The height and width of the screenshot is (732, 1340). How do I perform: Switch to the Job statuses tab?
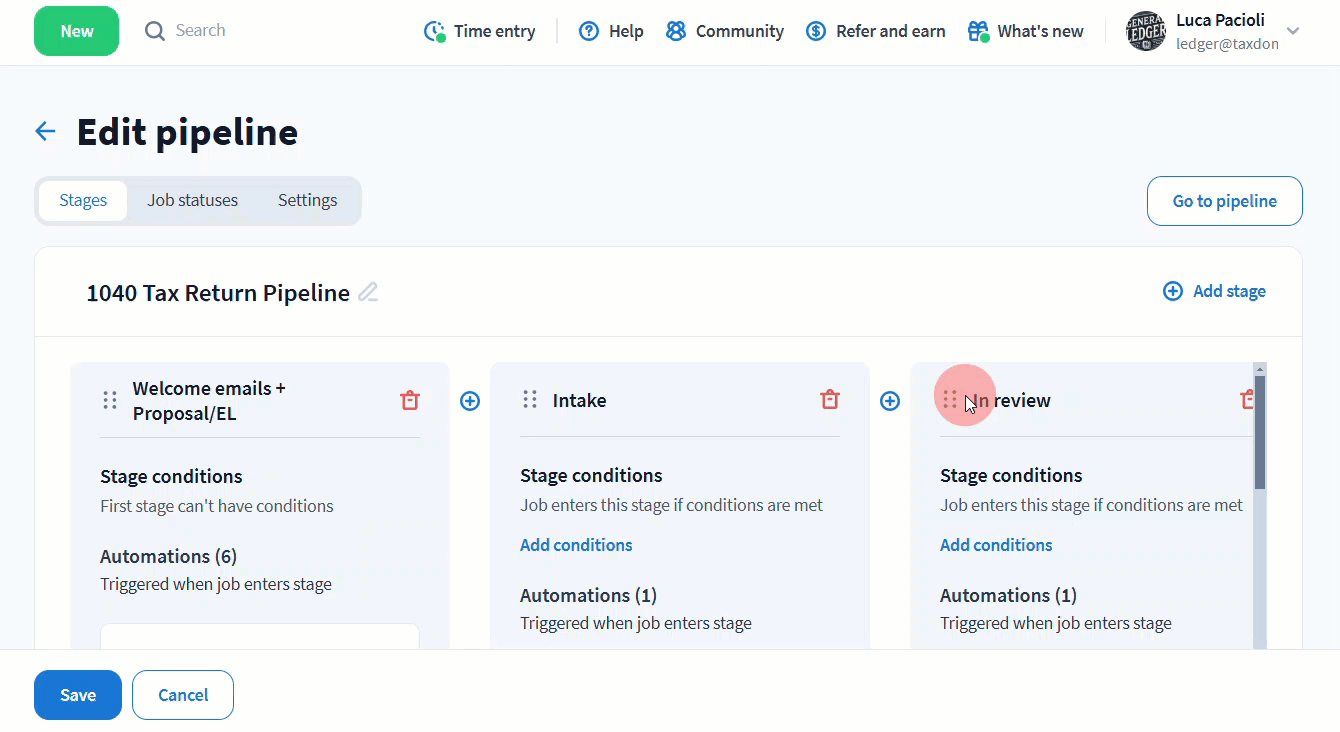pyautogui.click(x=193, y=200)
